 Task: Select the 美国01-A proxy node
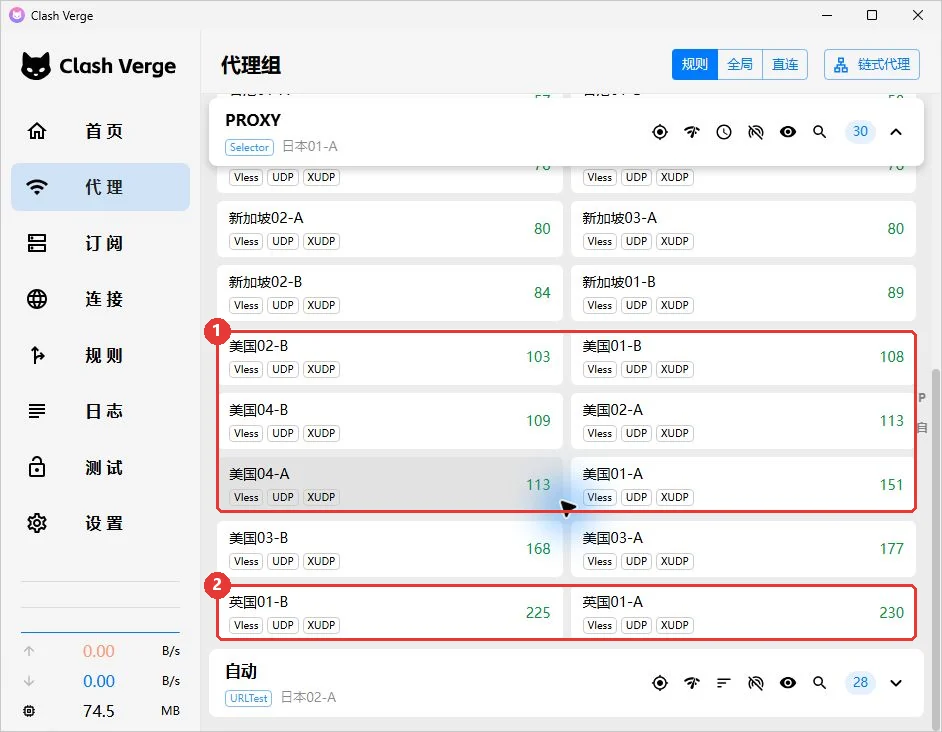743,485
